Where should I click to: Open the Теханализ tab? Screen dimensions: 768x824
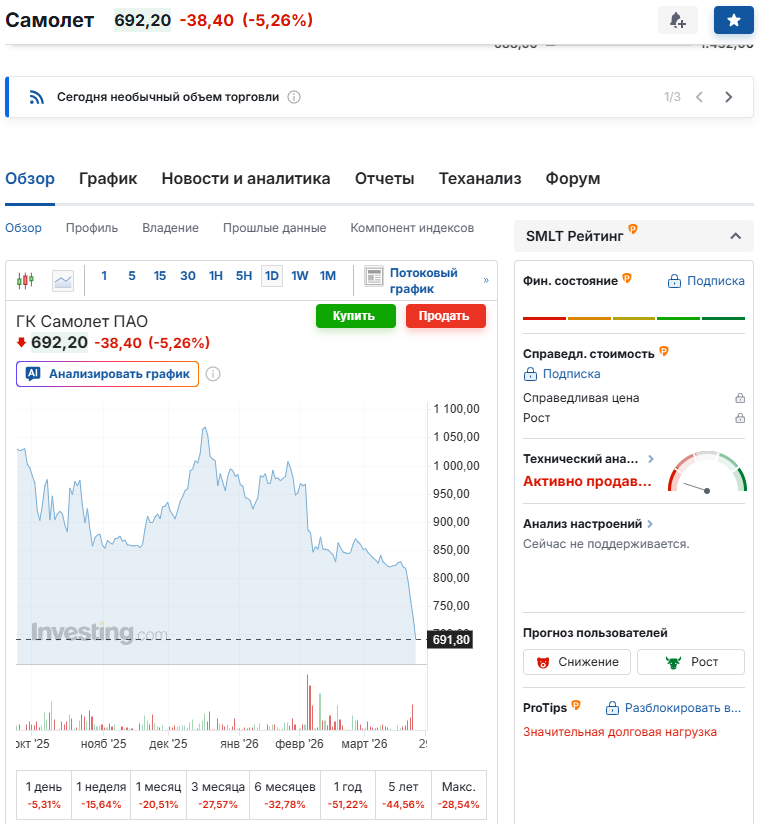tap(480, 179)
